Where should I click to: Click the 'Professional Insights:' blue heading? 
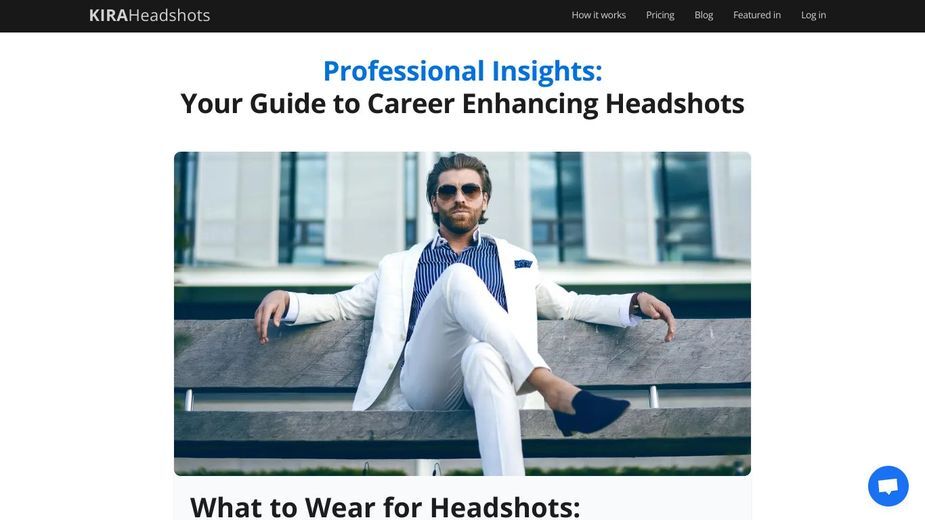462,71
